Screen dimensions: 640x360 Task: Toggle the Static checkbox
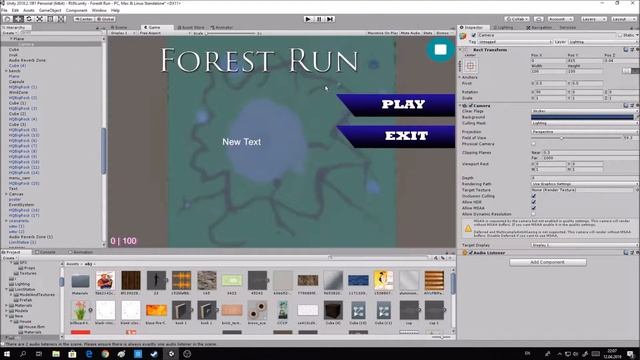click(x=620, y=35)
